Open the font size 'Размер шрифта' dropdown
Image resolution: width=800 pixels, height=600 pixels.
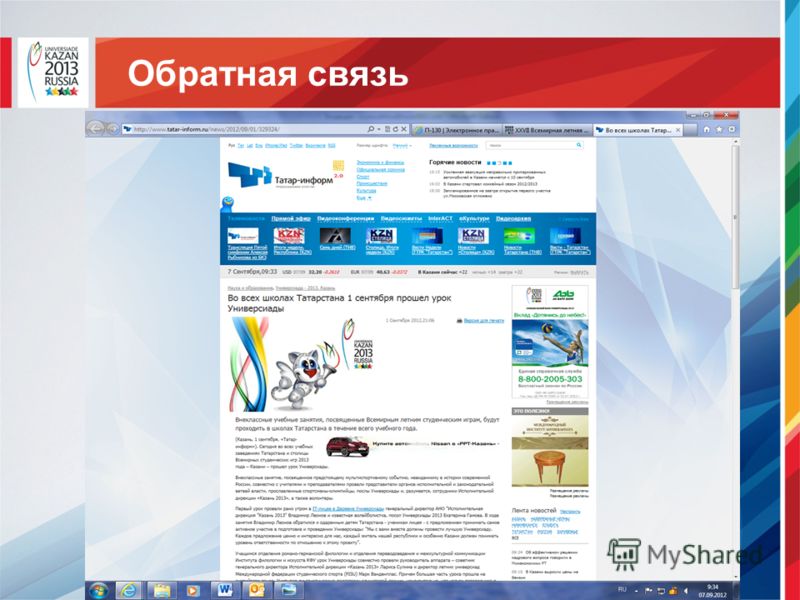(402, 145)
